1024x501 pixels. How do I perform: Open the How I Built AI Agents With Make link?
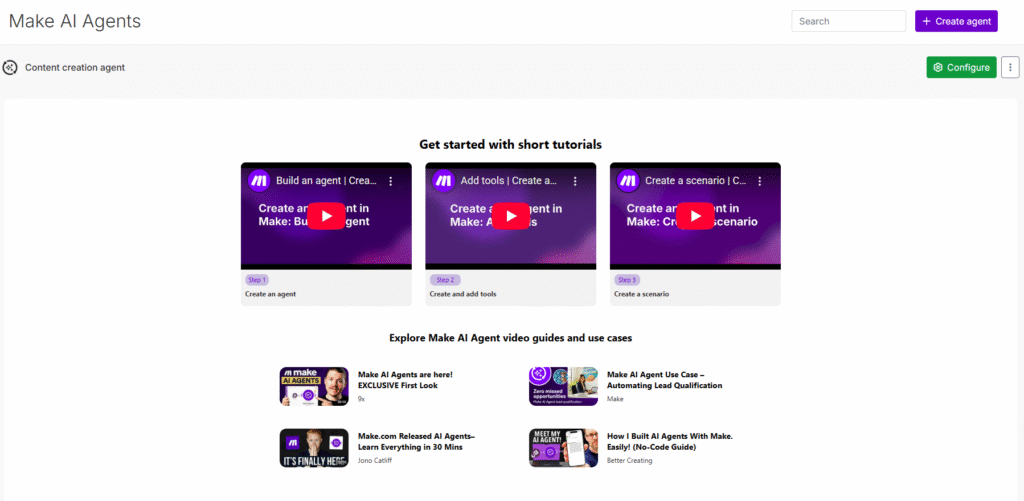pos(666,441)
